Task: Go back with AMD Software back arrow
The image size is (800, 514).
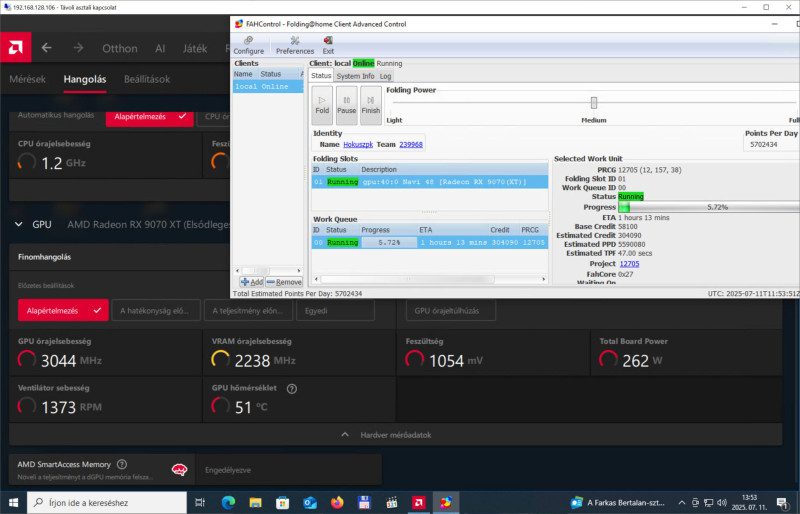Action: pyautogui.click(x=46, y=48)
